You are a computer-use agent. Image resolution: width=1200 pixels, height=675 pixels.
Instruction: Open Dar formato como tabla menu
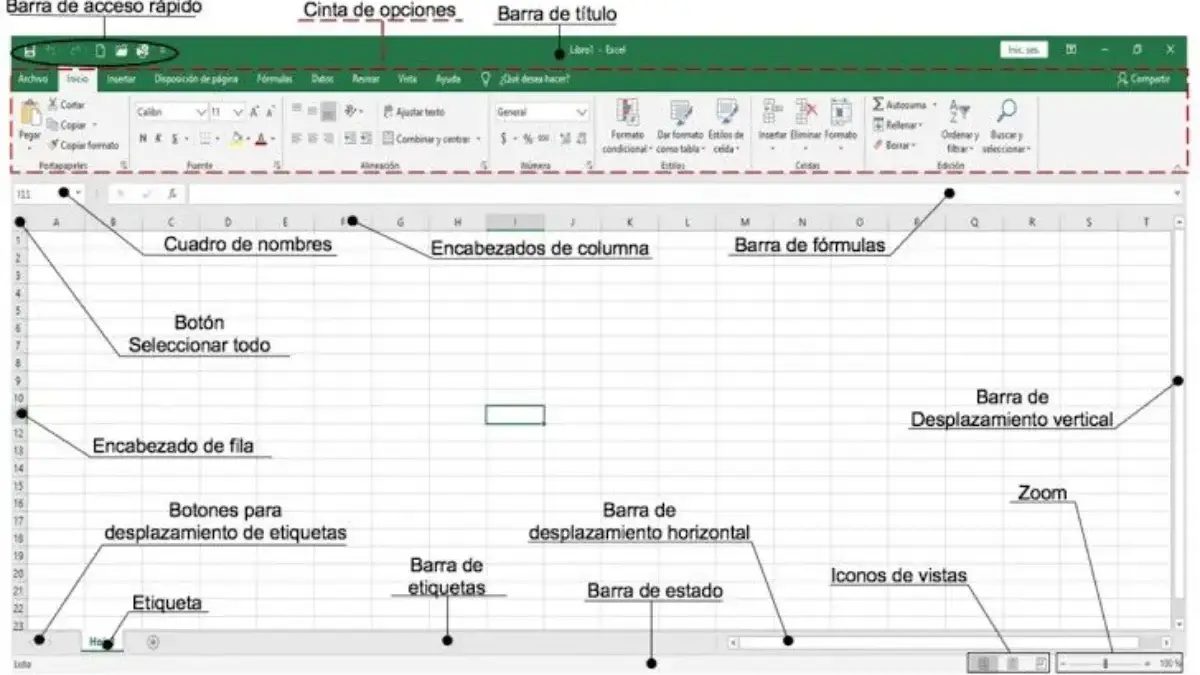[x=680, y=125]
